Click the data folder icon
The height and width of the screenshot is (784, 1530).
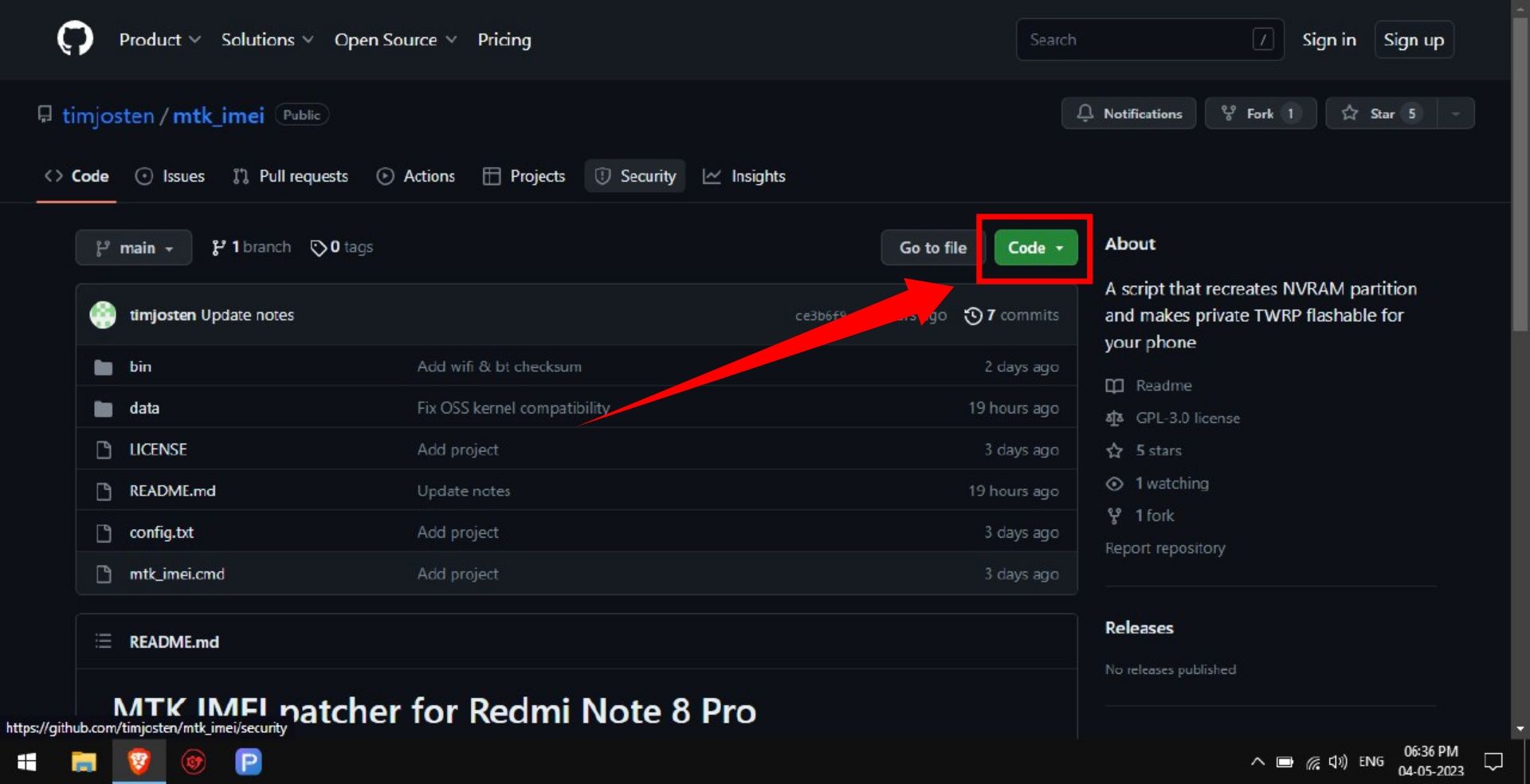pyautogui.click(x=103, y=409)
